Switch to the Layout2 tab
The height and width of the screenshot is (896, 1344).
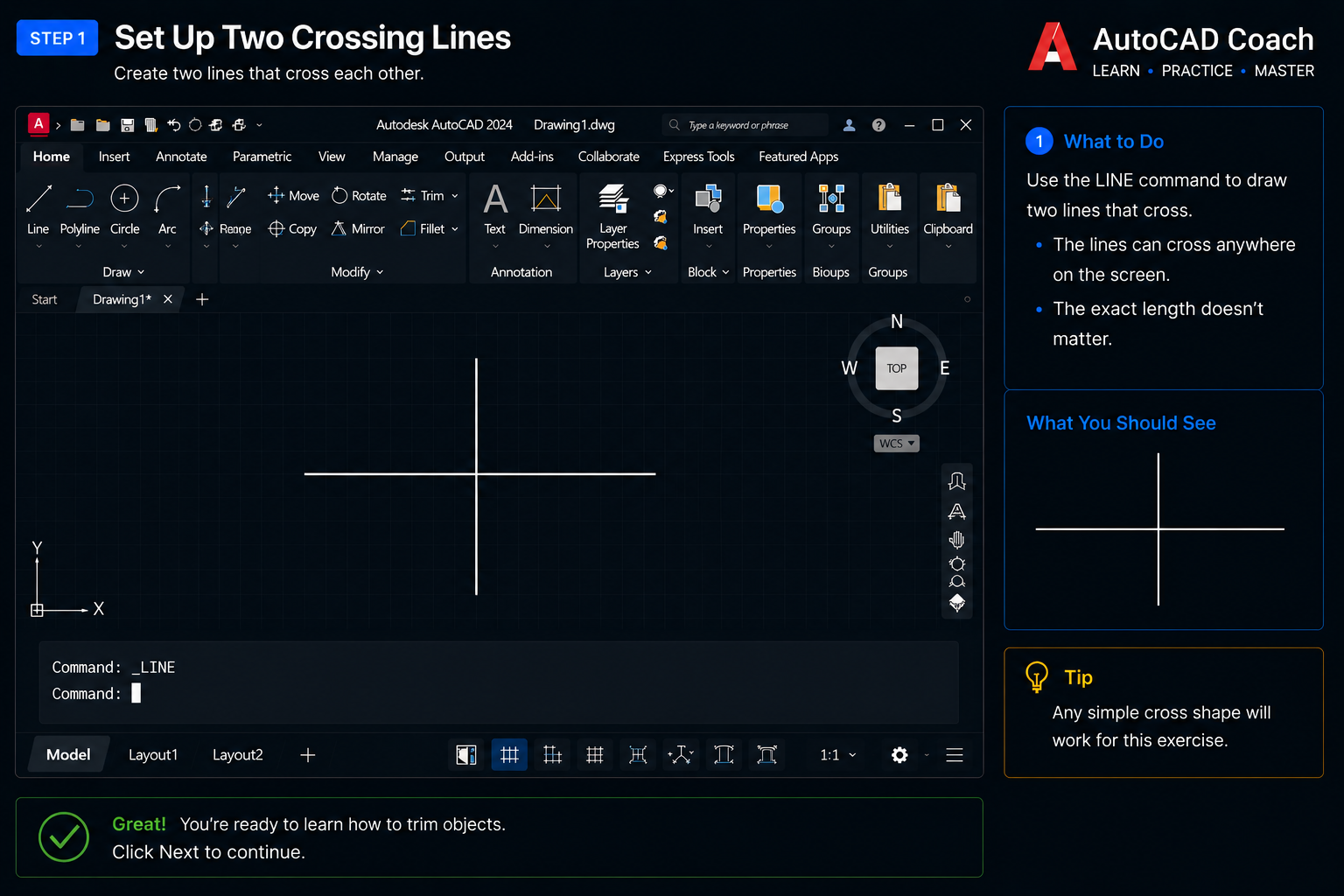point(238,755)
